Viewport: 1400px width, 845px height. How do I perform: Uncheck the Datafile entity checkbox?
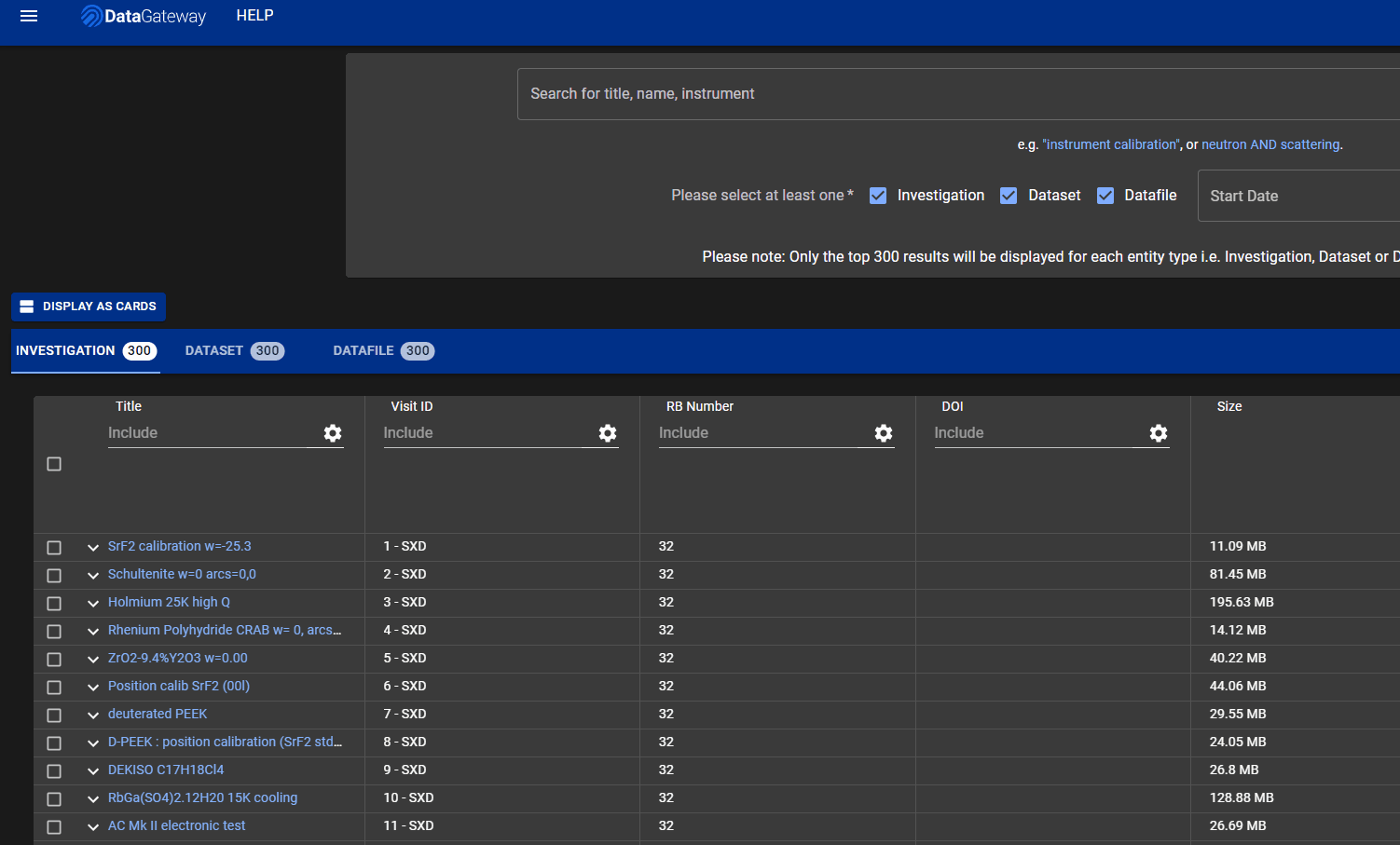point(1105,195)
